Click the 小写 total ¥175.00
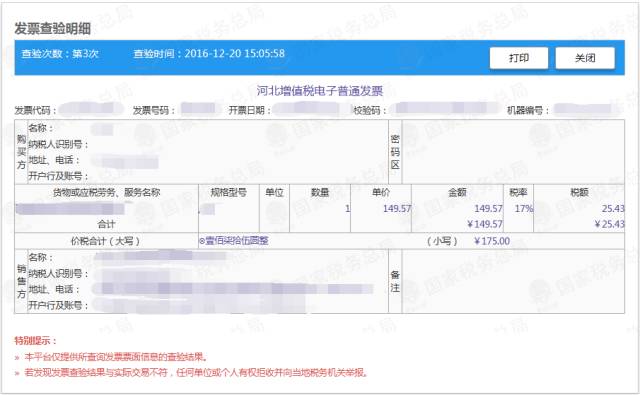Image resolution: width=640 pixels, height=395 pixels. [x=492, y=241]
